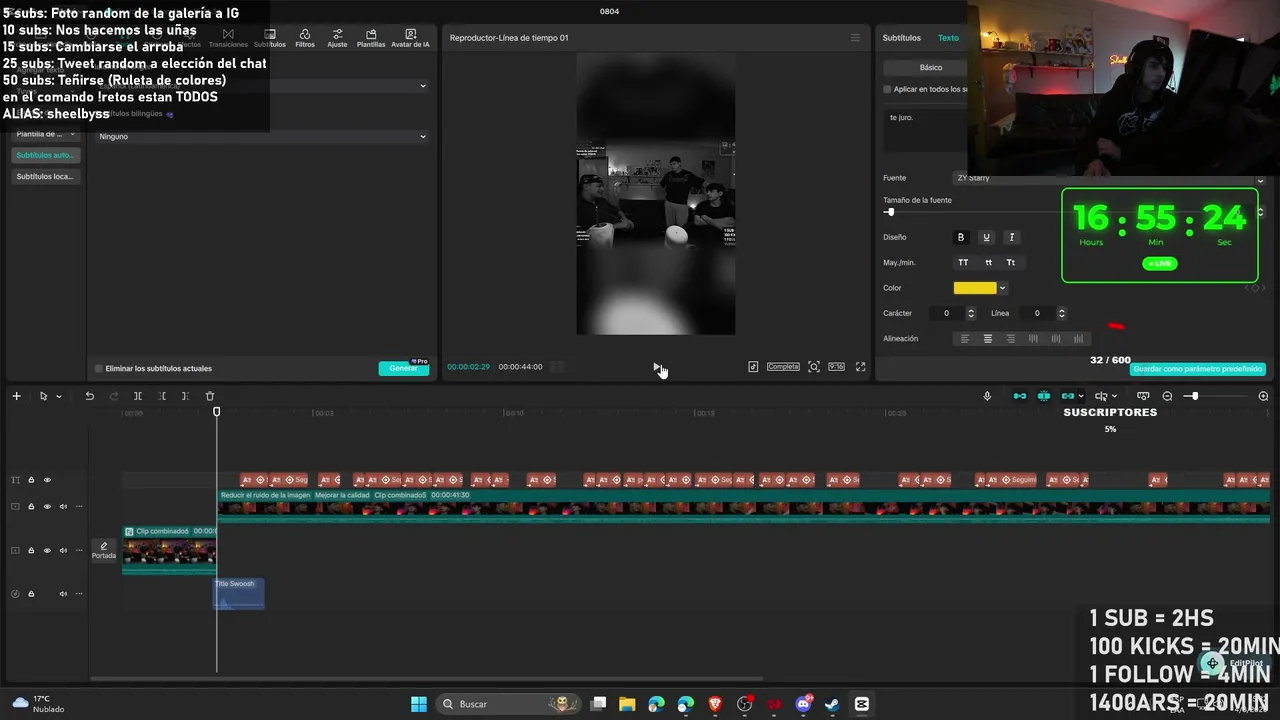Open the player panel hamburger menu
The image size is (1280, 720).
tap(855, 38)
